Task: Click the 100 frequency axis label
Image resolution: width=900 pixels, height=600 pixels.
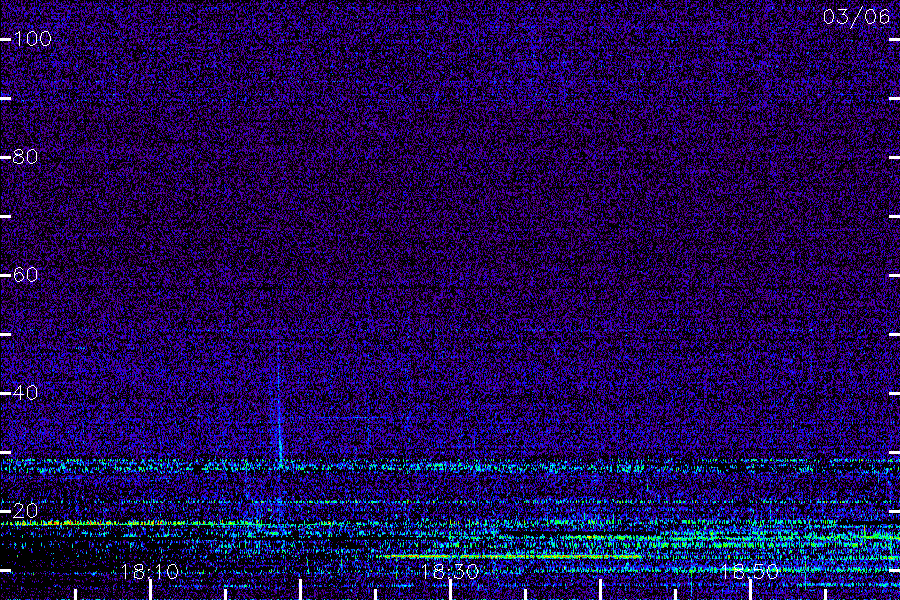Action: click(x=33, y=39)
